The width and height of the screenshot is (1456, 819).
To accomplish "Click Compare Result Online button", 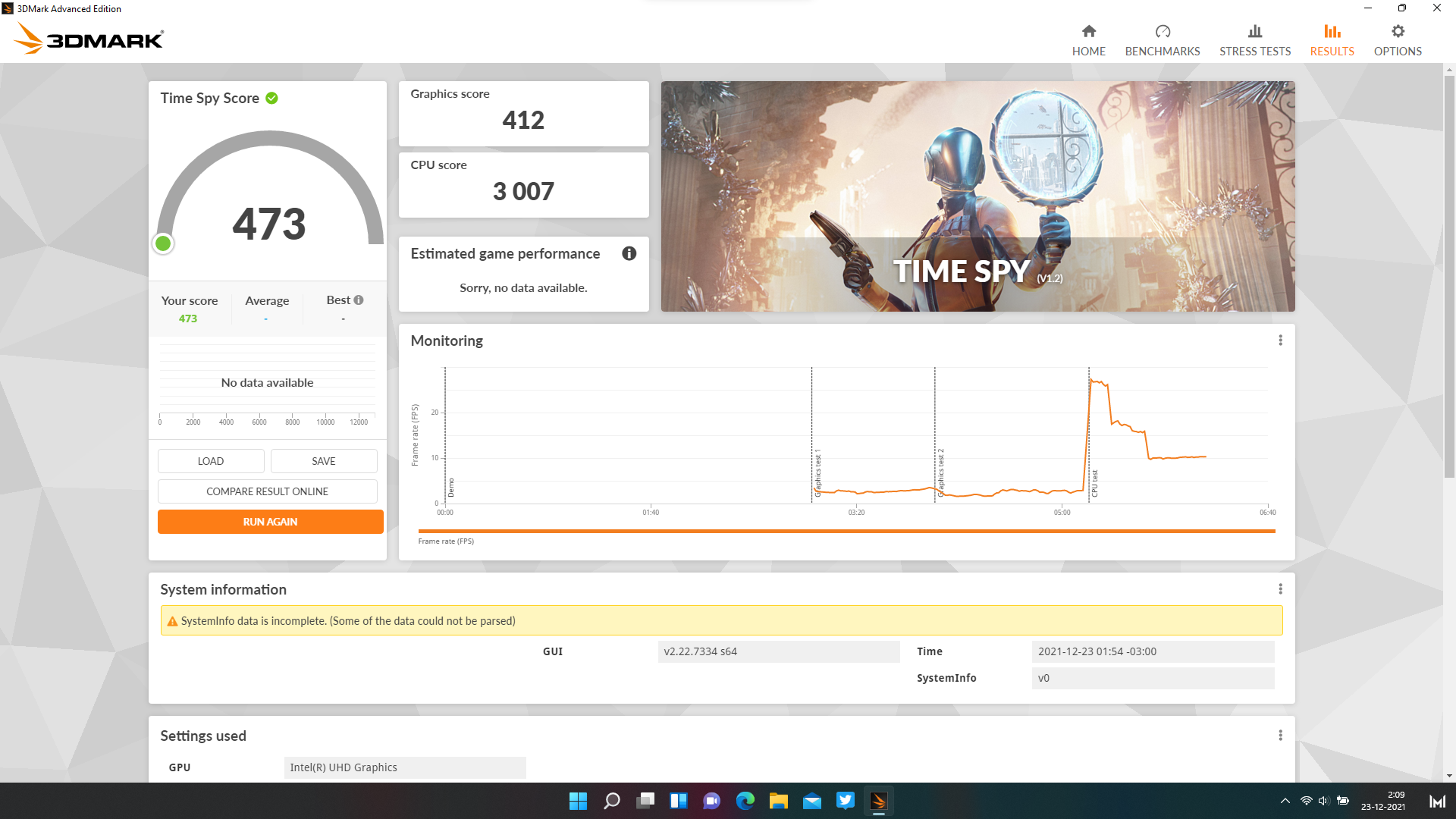I will coord(267,491).
